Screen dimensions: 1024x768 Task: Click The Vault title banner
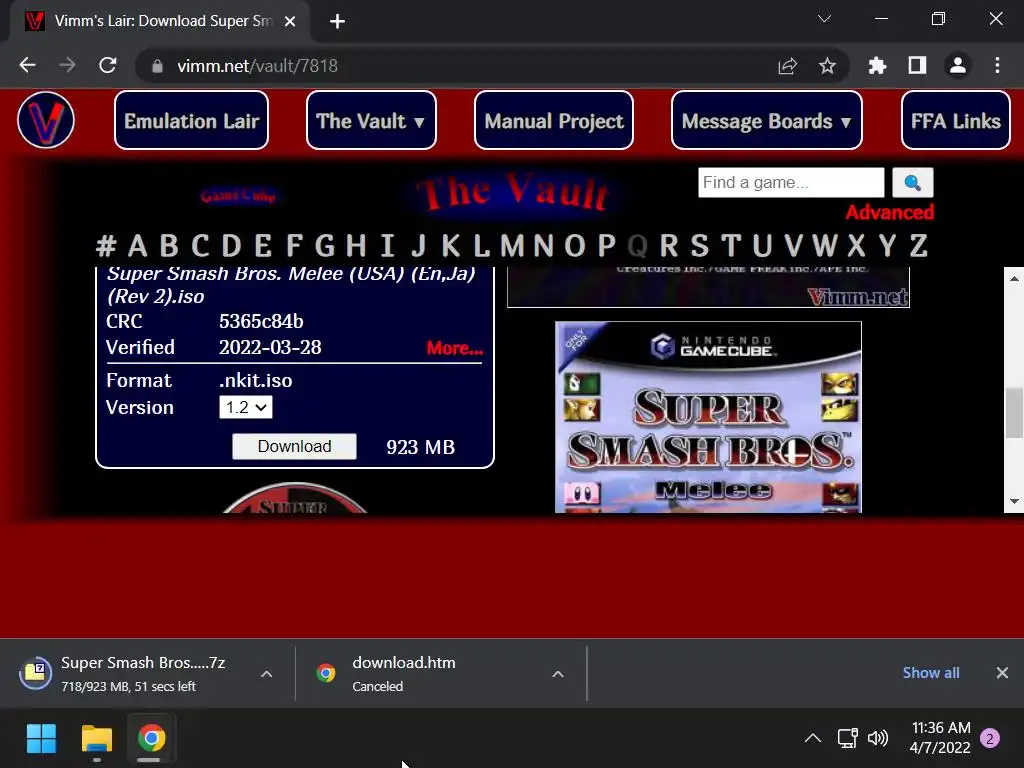coord(513,193)
